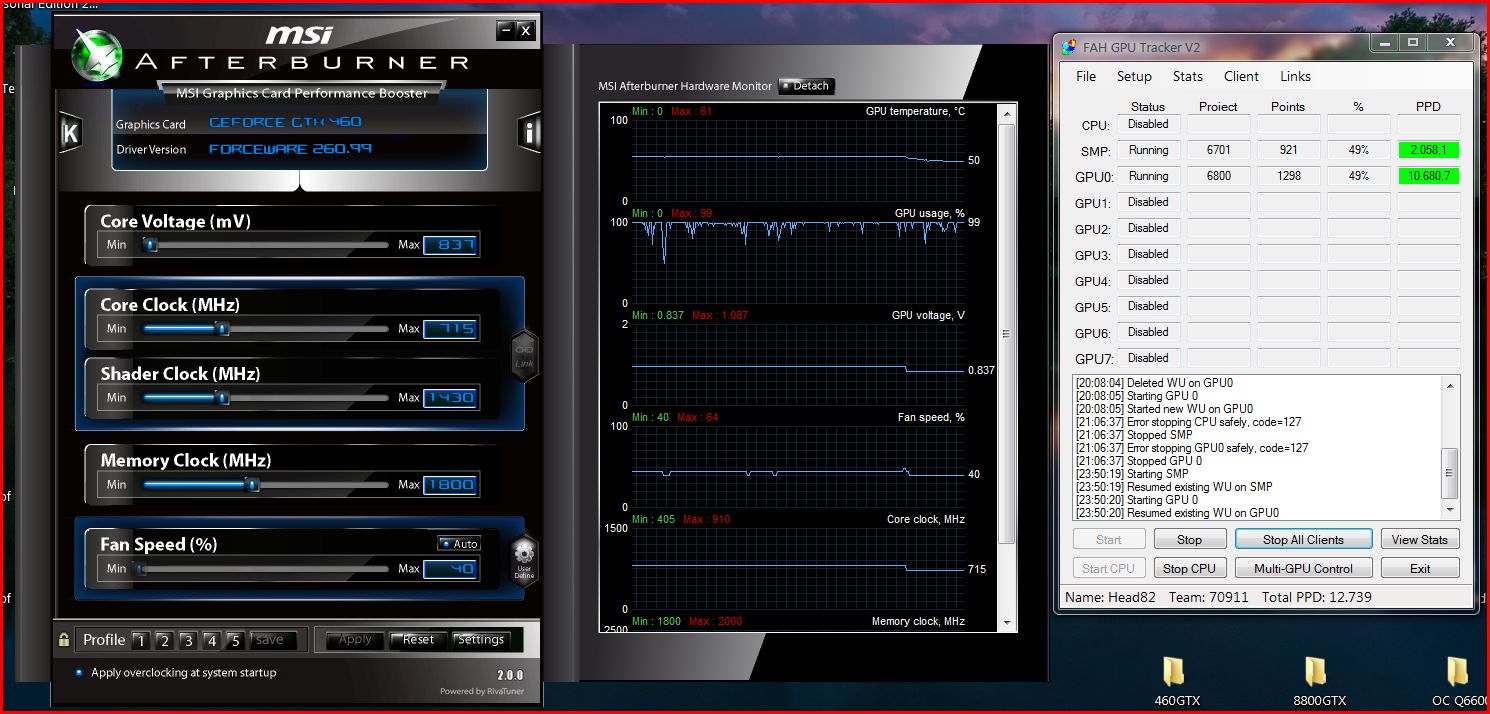Click the Graphics Card name GEFORCE GTX 460
1490x714 pixels.
coord(285,122)
